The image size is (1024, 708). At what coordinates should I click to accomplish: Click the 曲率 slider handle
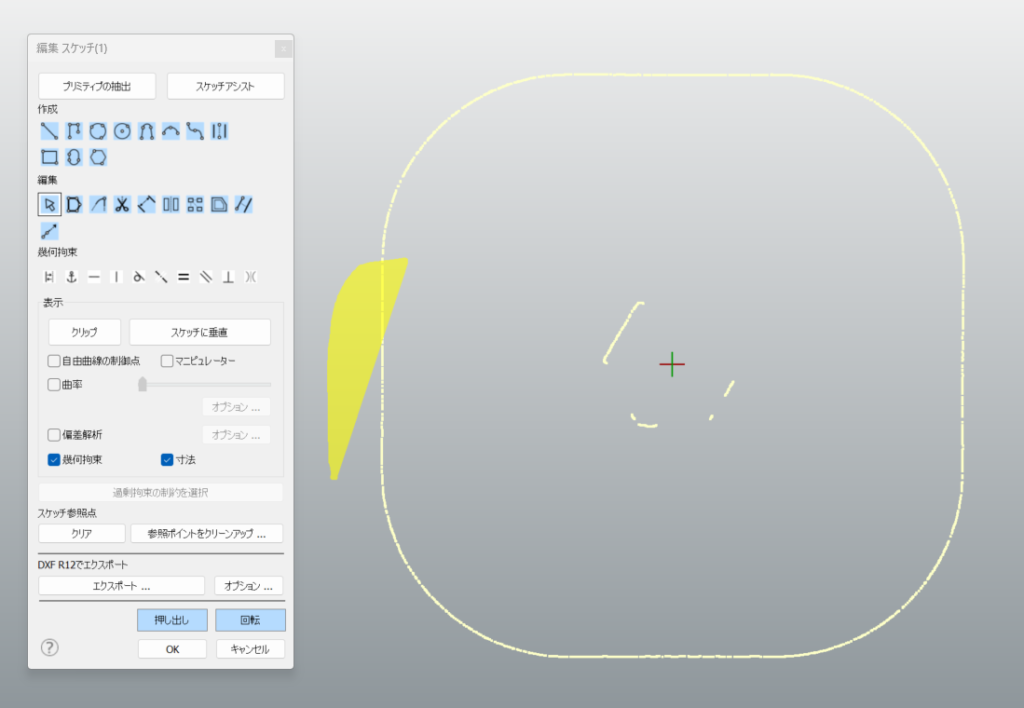click(x=143, y=384)
